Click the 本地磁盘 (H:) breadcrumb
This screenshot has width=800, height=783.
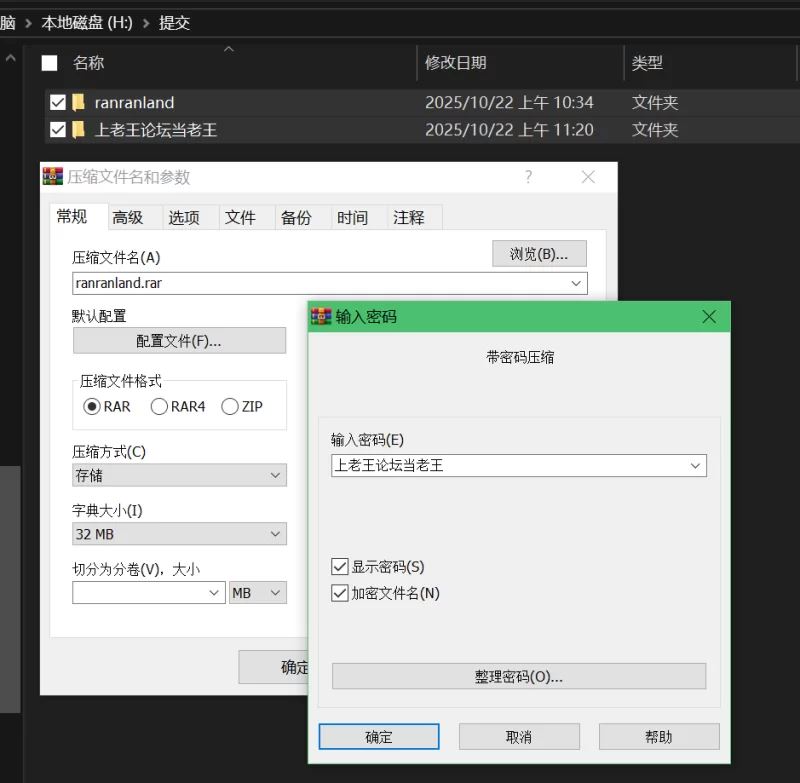[x=87, y=23]
